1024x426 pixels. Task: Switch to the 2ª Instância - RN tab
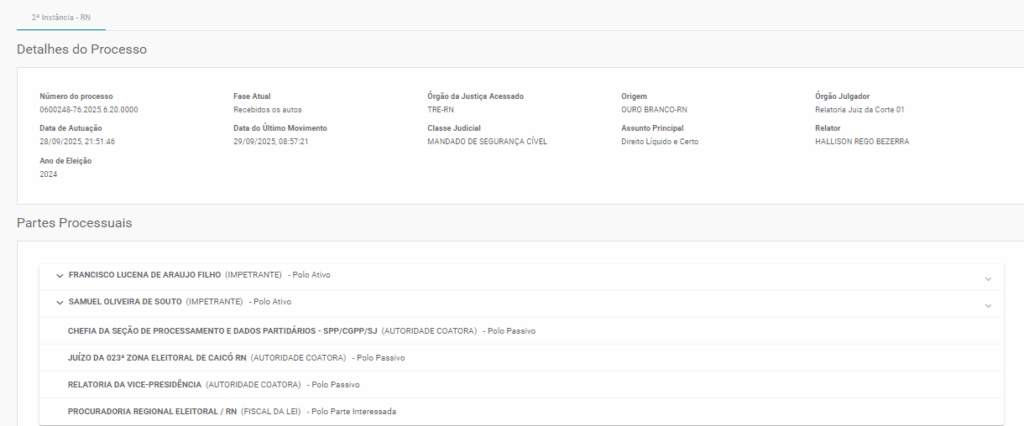(61, 18)
